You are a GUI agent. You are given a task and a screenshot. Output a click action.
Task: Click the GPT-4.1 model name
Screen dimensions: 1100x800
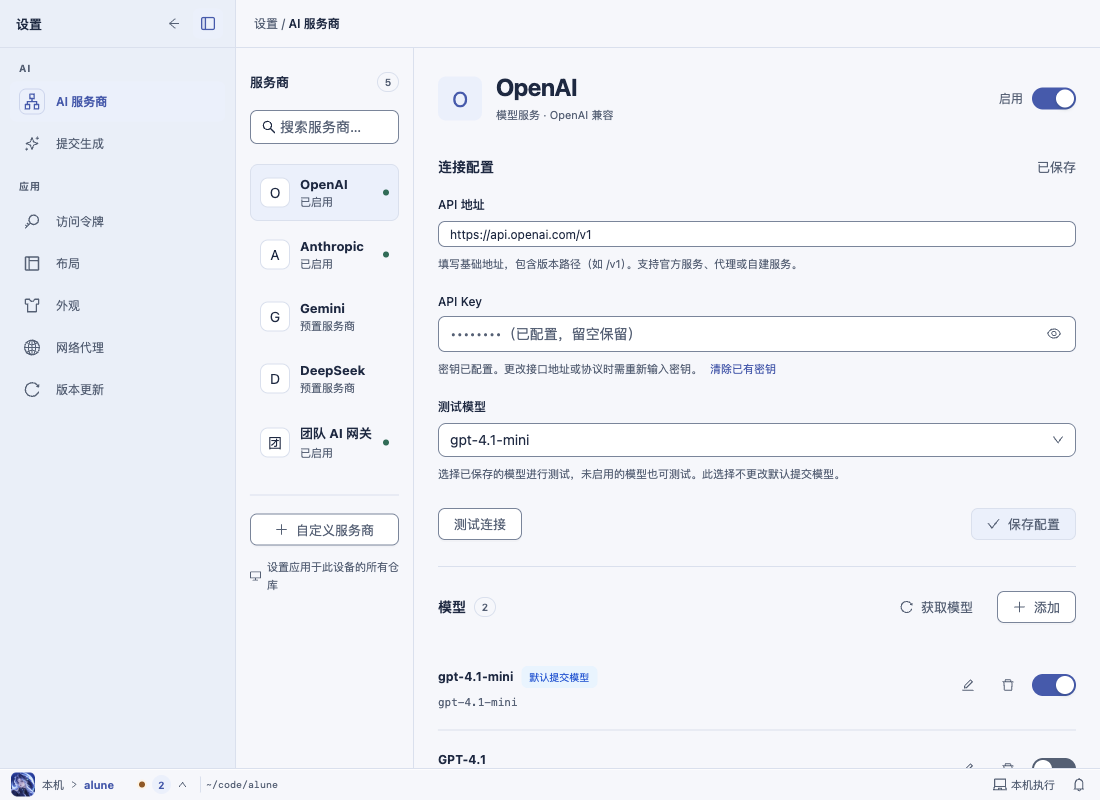(462, 760)
